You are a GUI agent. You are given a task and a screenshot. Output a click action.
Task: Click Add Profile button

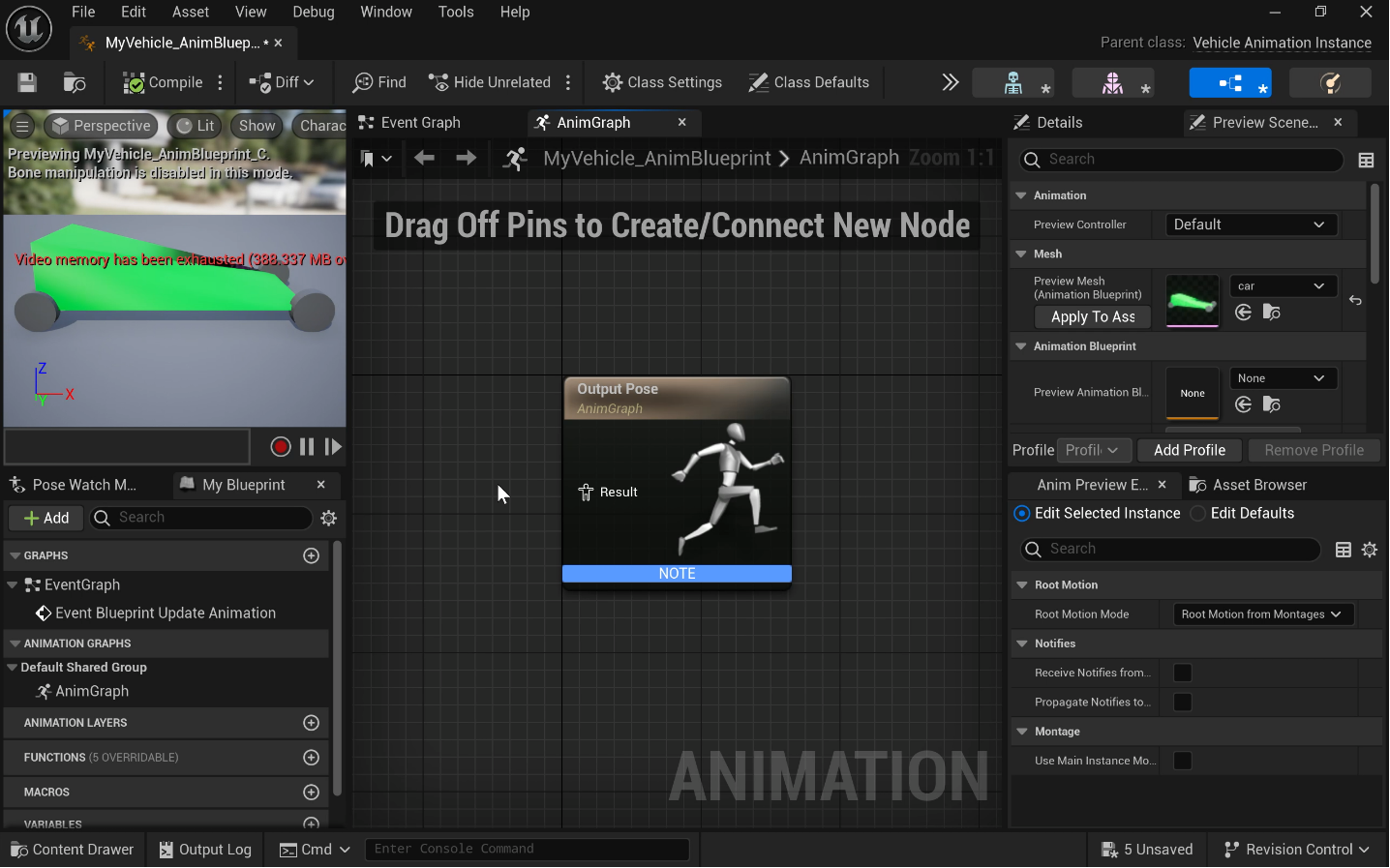tap(1190, 450)
